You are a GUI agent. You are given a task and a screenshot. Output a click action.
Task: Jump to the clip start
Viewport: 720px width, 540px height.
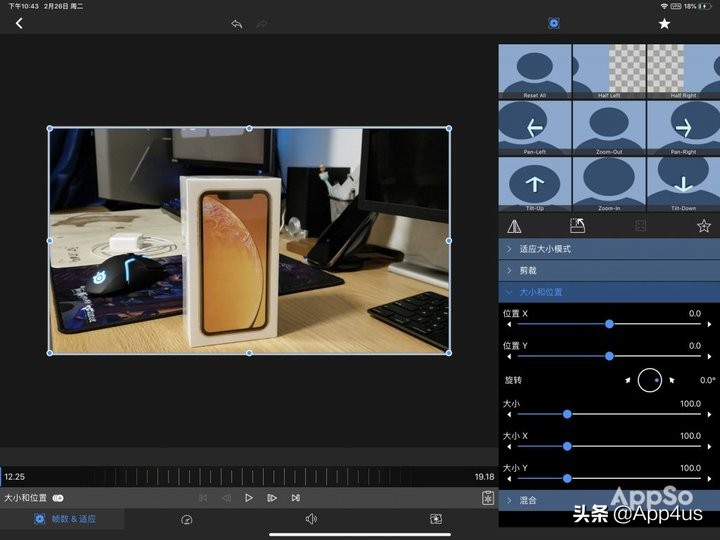[x=203, y=498]
